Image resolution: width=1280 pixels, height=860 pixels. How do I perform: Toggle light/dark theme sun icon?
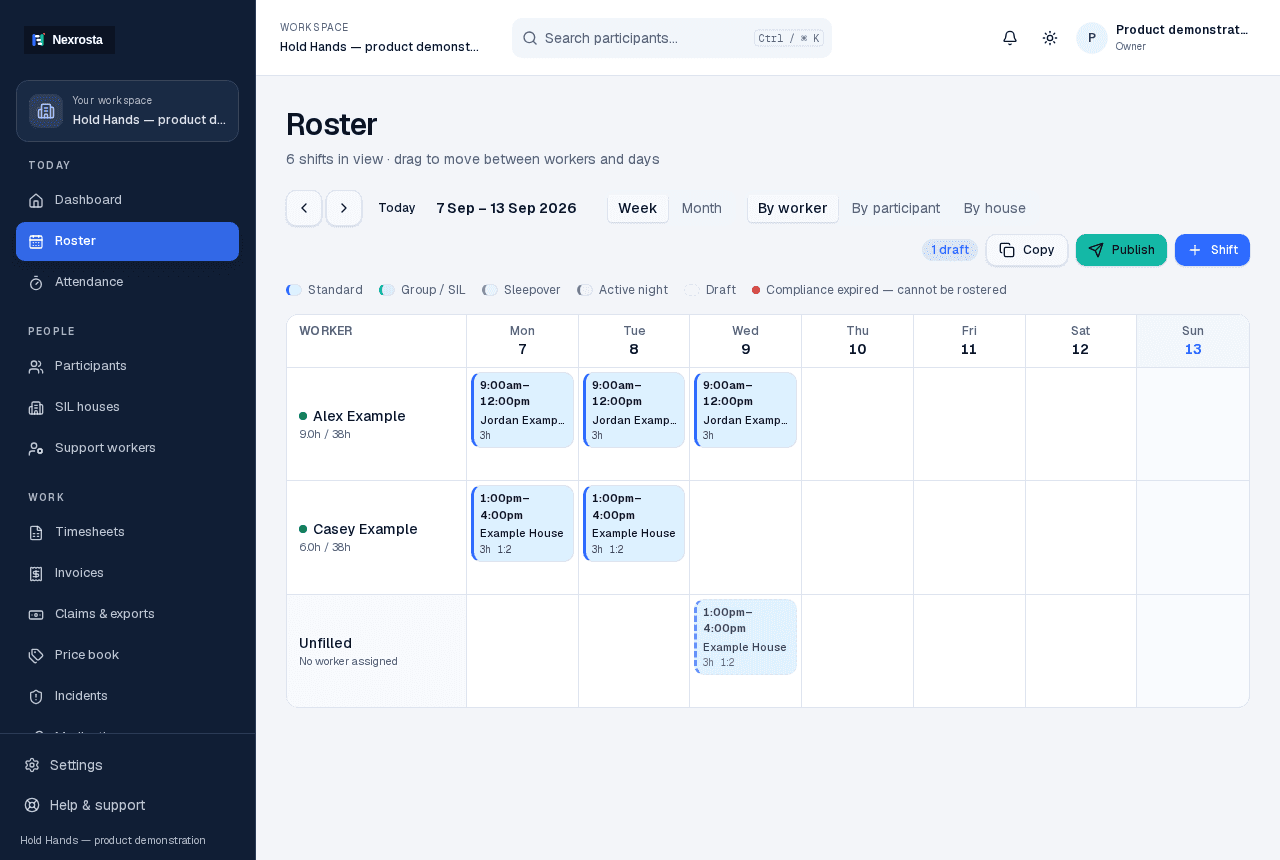[x=1050, y=38]
